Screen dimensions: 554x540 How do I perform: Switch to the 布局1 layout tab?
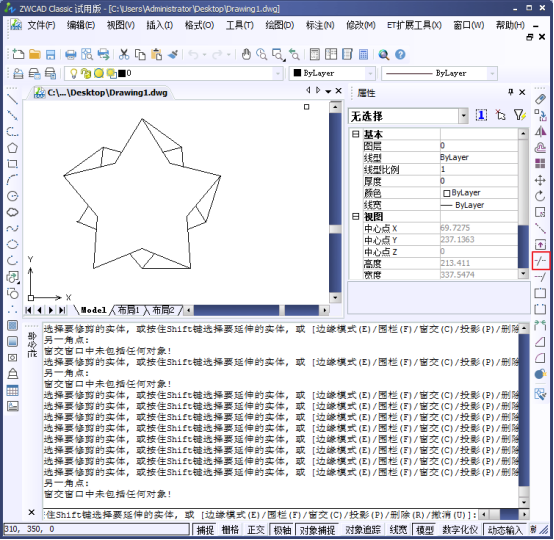(128, 310)
